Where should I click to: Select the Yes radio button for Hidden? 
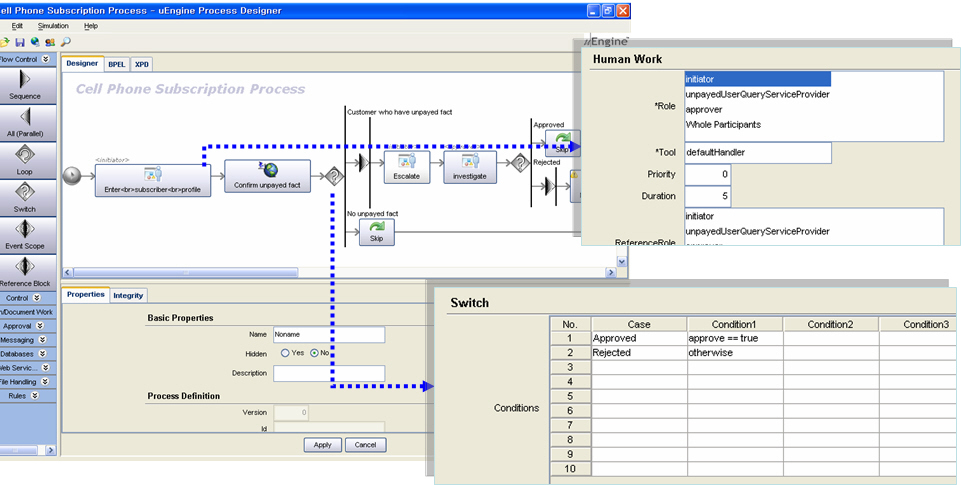coord(285,353)
